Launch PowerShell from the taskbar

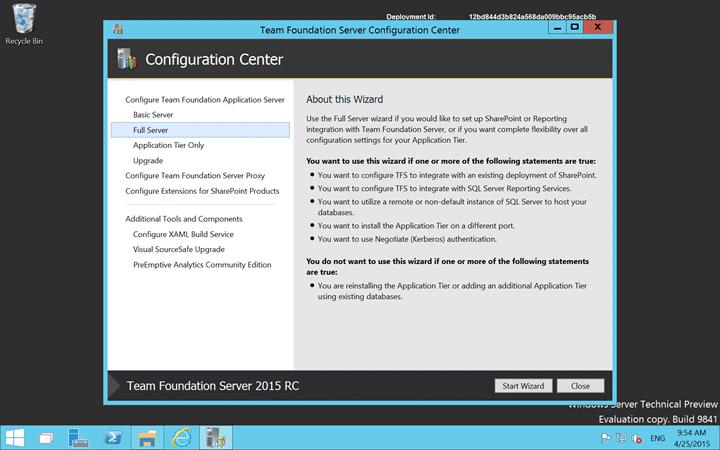(113, 438)
